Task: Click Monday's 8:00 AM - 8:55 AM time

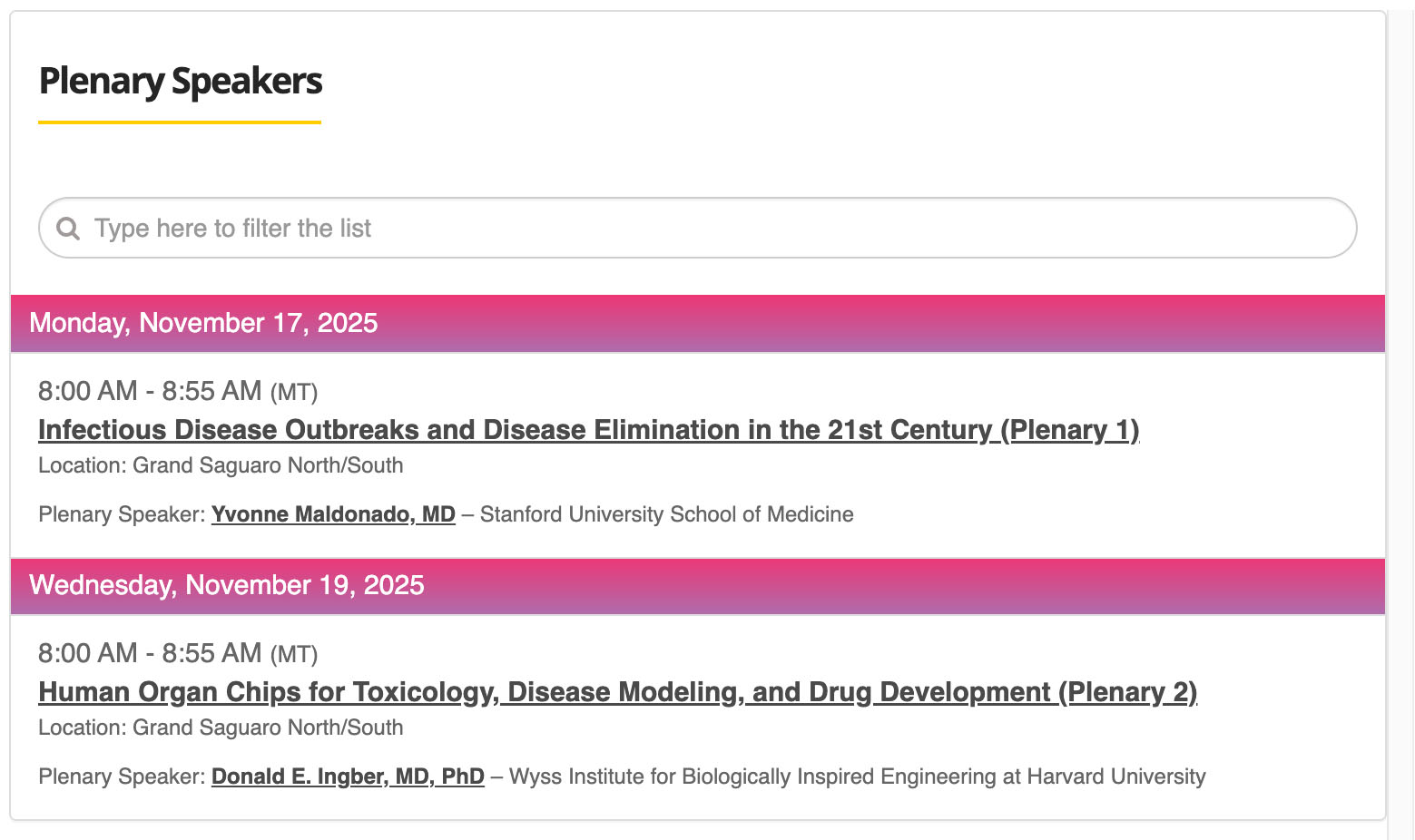Action: point(150,391)
